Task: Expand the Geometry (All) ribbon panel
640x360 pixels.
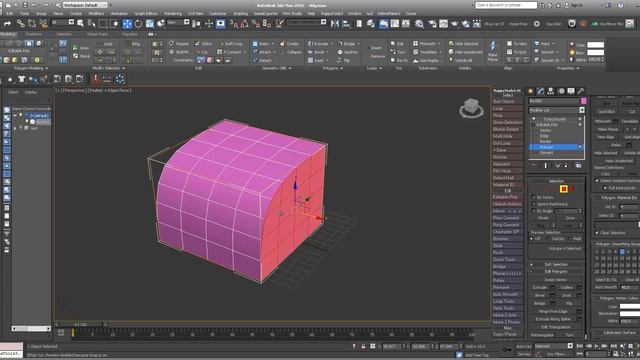Action: (276, 68)
